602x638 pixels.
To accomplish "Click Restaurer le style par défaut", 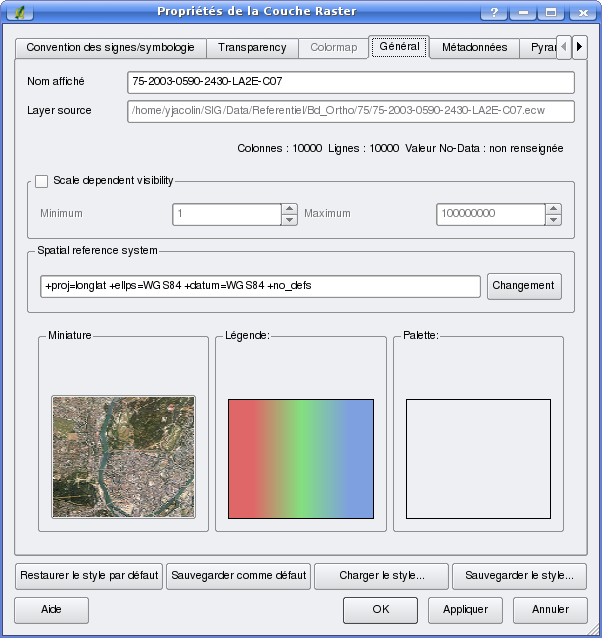I will tap(89, 576).
